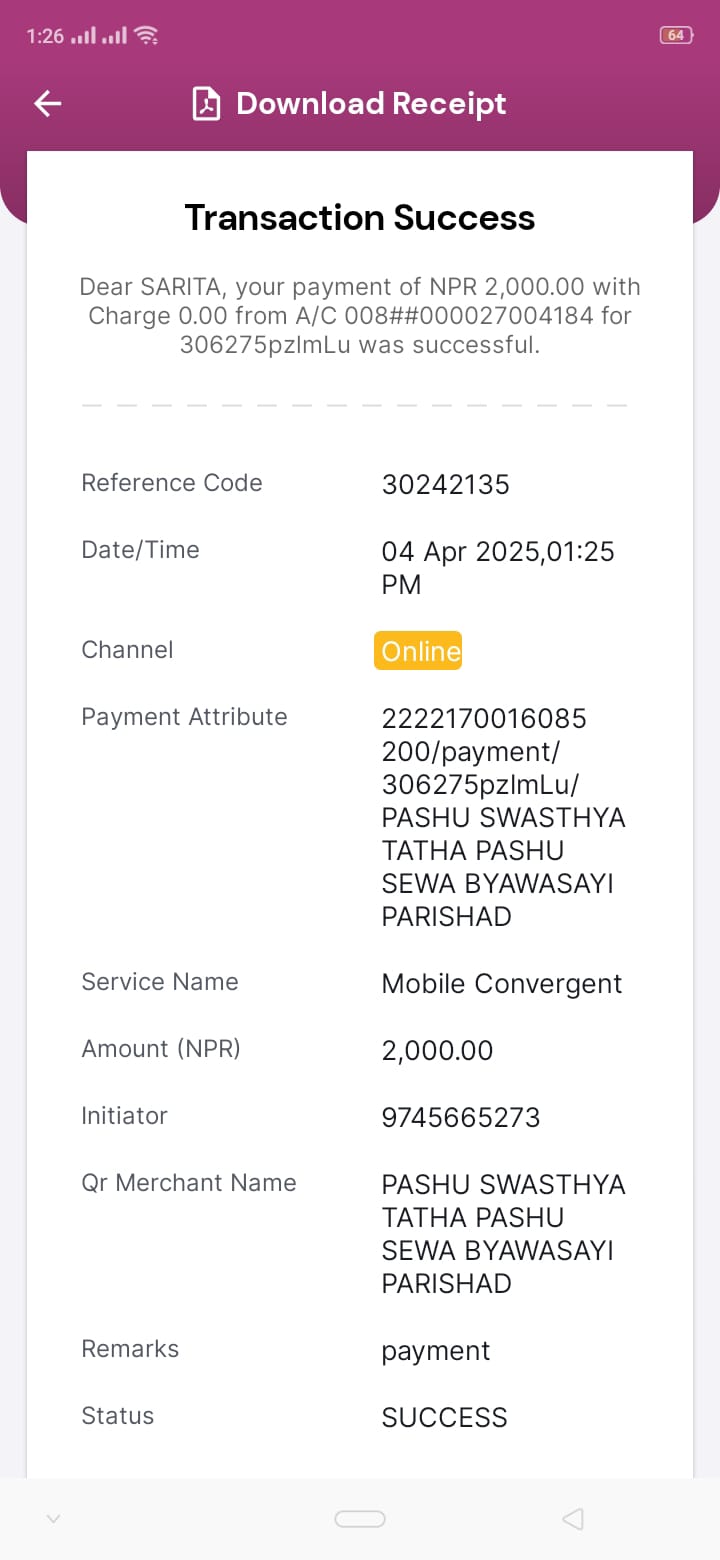Tap the yellow Online channel badge

coord(418,651)
